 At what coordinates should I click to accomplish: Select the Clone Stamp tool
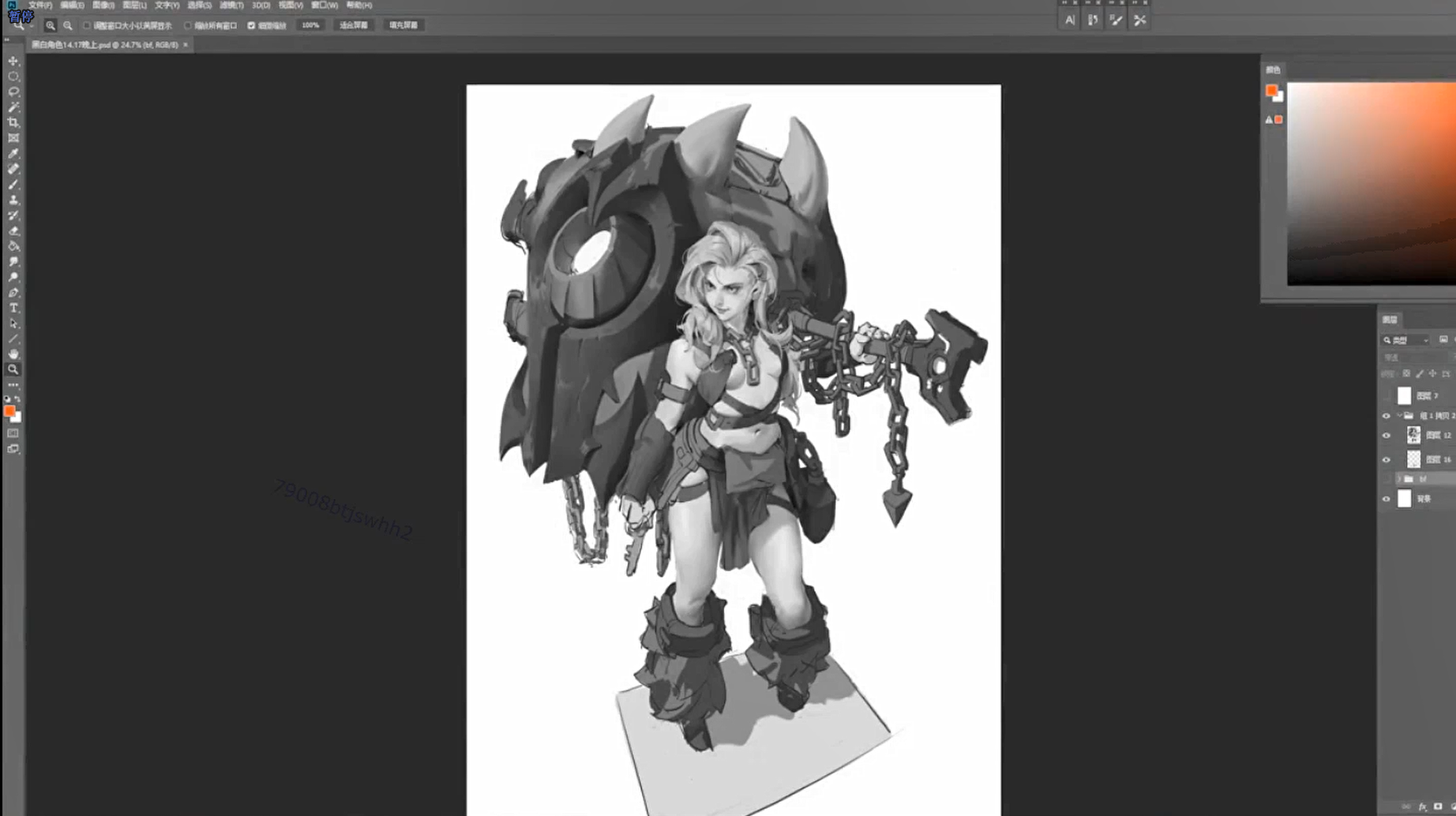[x=13, y=200]
